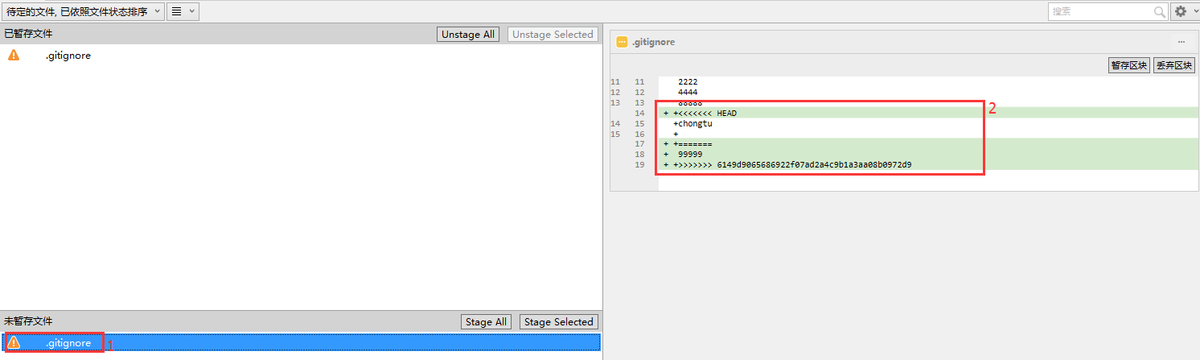
Task: Select unstaged .gitignore under 未暂存文件
Action: point(300,343)
